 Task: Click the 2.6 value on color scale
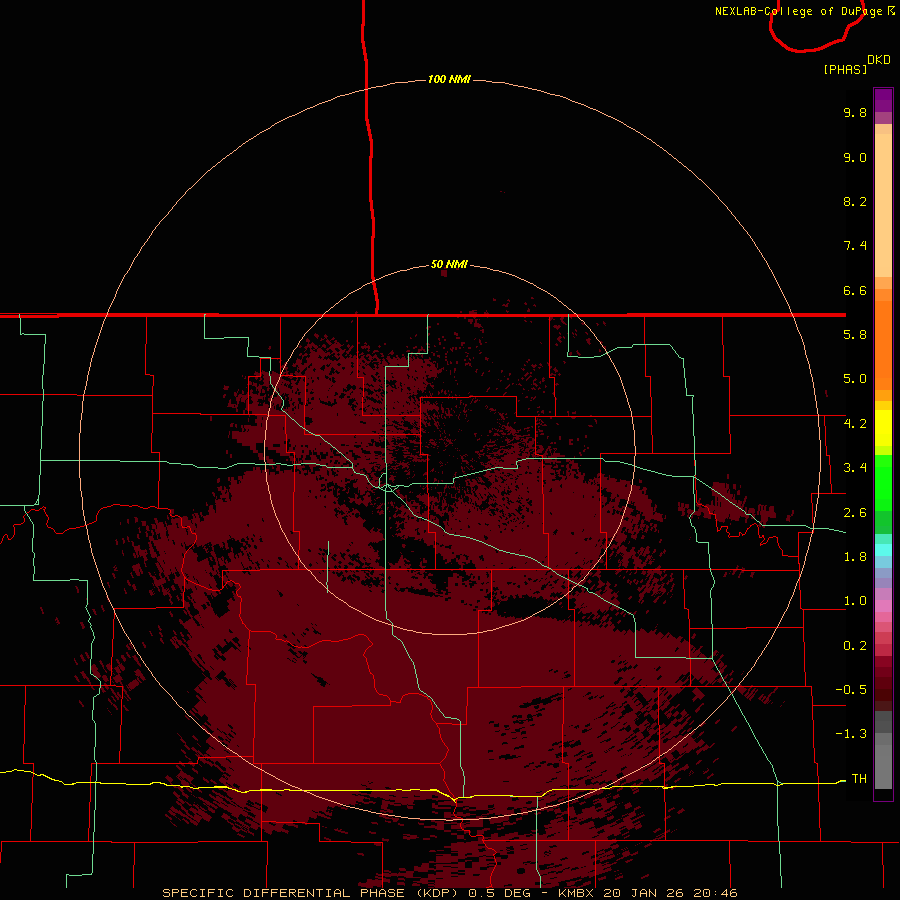(x=855, y=513)
